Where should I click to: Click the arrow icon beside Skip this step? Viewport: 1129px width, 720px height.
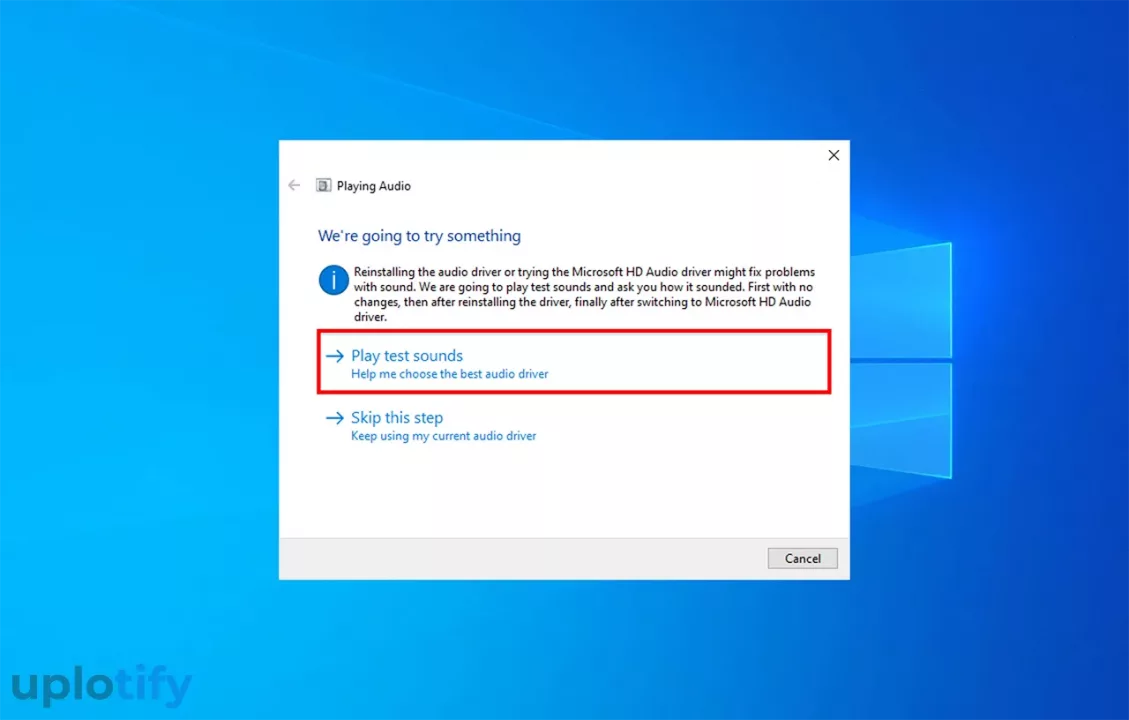pyautogui.click(x=334, y=418)
